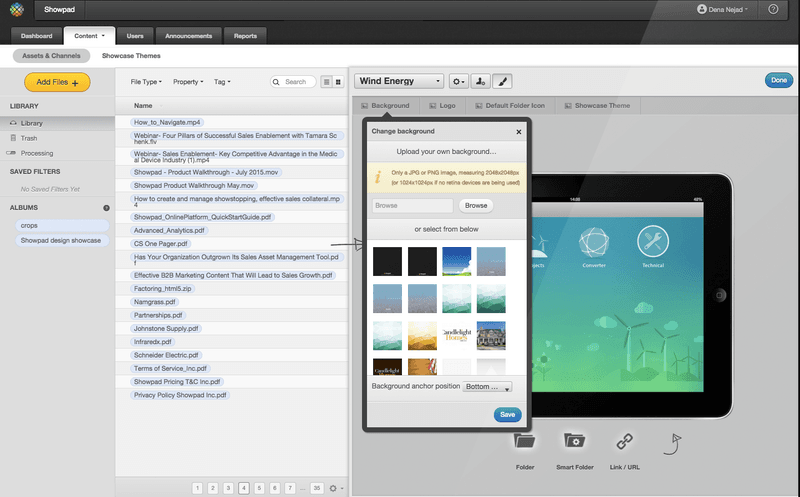Open the crops album
800x497 pixels.
[x=62, y=226]
